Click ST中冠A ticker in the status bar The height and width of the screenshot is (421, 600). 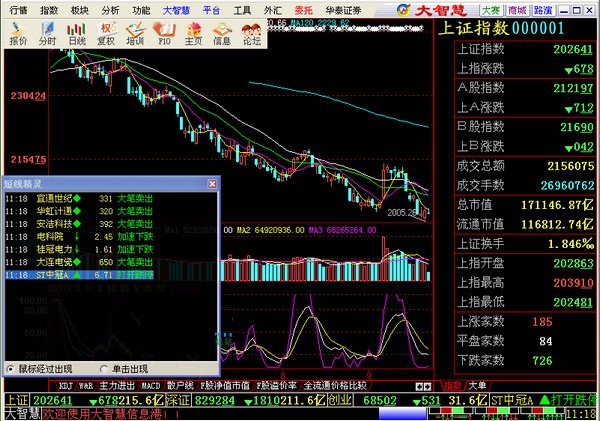click(512, 400)
